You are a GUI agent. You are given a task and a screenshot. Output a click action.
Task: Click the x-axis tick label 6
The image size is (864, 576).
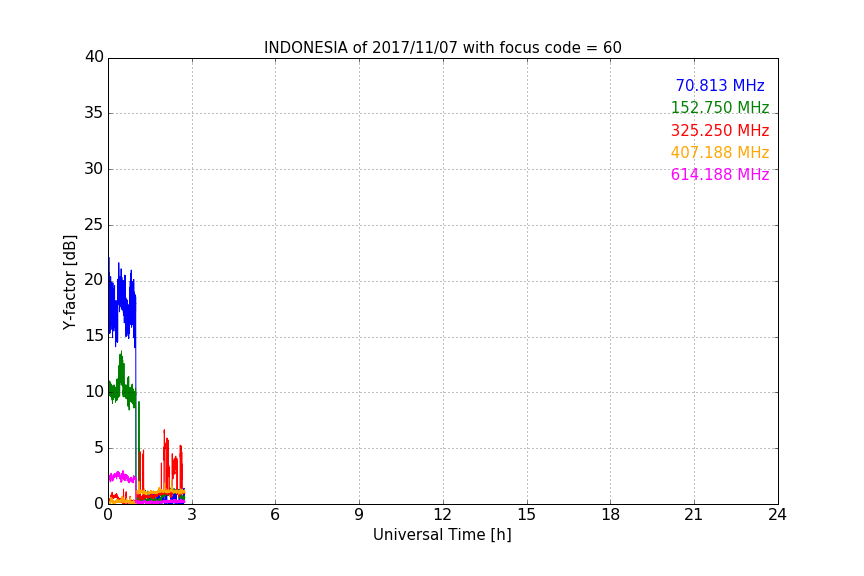(x=275, y=515)
